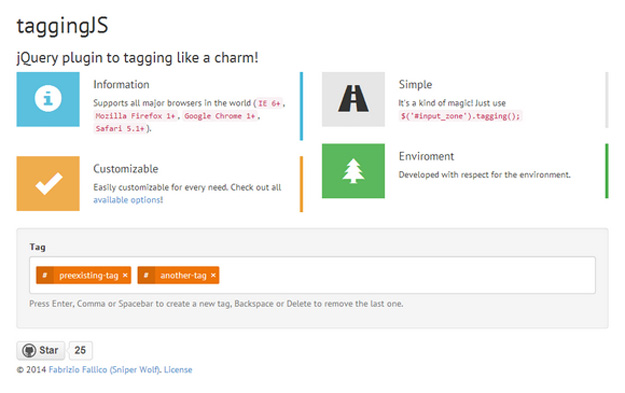Open the License link
Screen dimensions: 625x393
[x=178, y=370]
